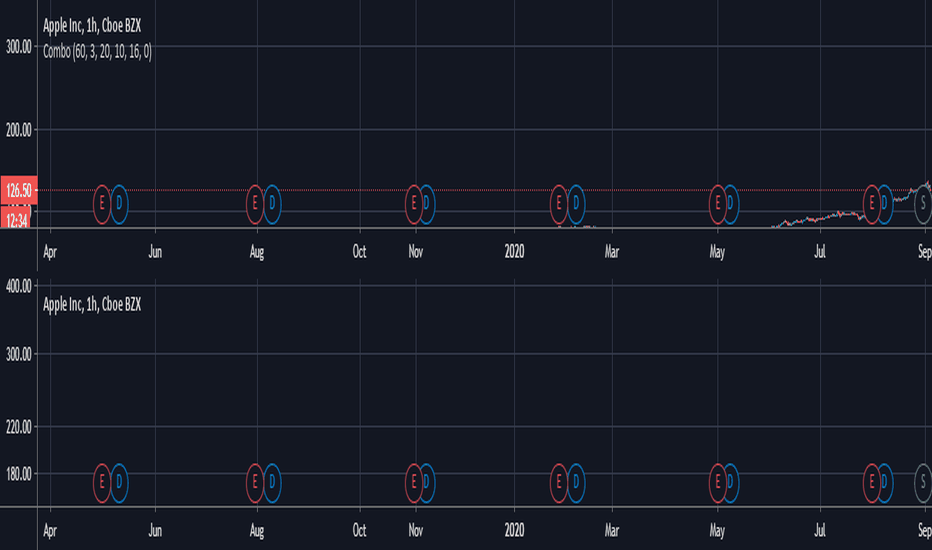Image resolution: width=932 pixels, height=550 pixels.
Task: Click bottom chart D marker between Jul and Sep
Action: pyautogui.click(x=884, y=483)
